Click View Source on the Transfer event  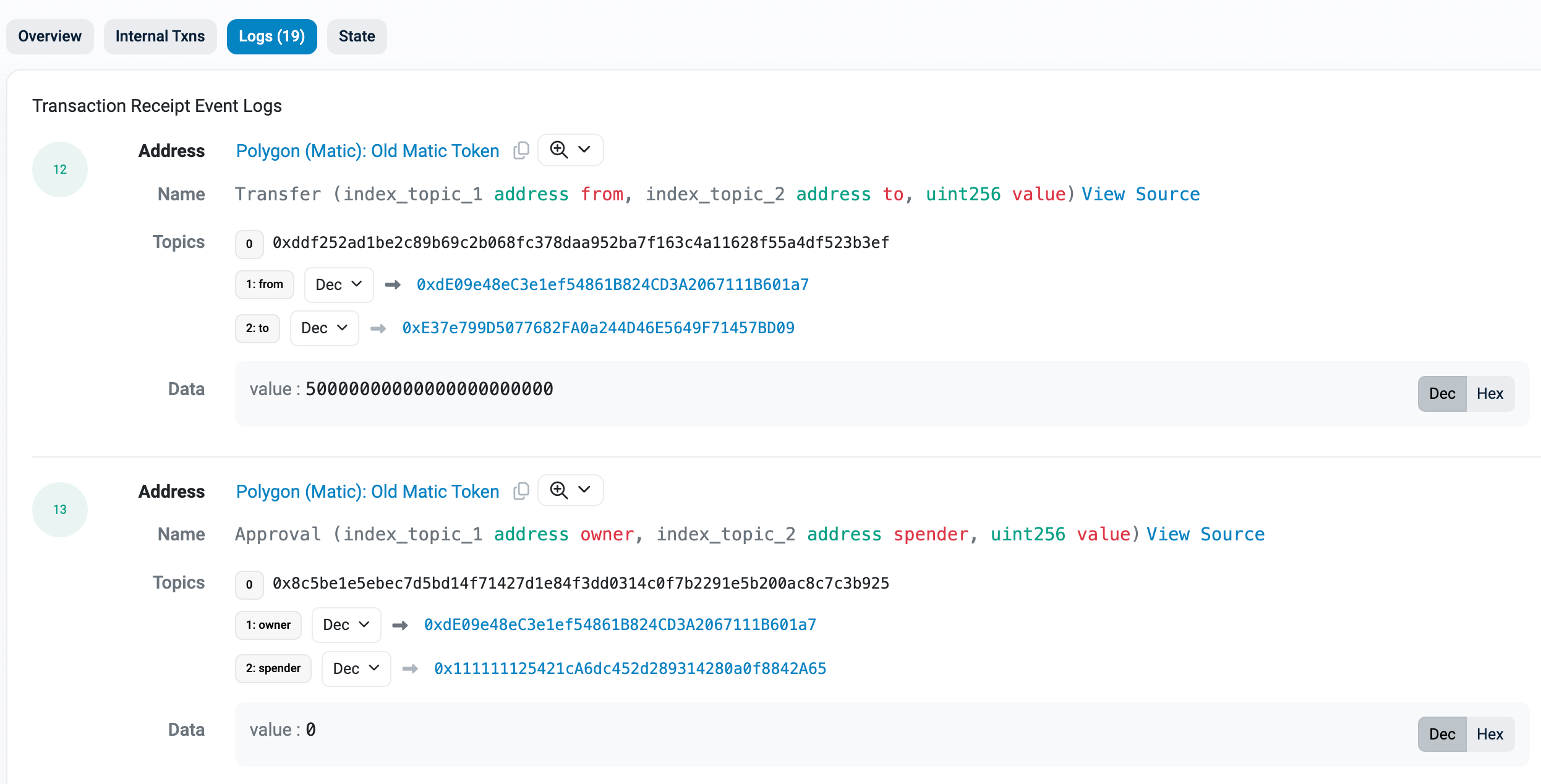tap(1141, 194)
